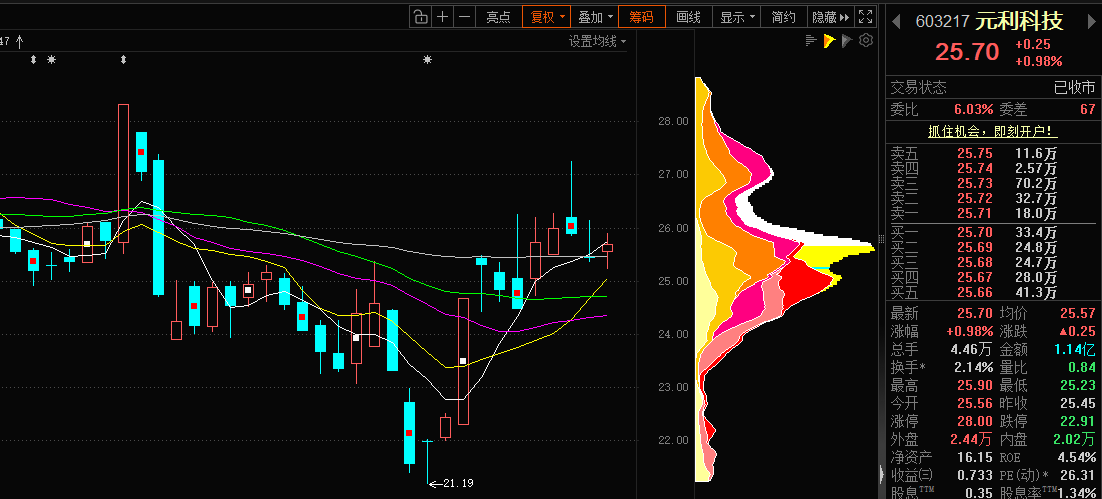Click the ROE value 4.54%
This screenshot has height=499, width=1102.
tap(1077, 458)
